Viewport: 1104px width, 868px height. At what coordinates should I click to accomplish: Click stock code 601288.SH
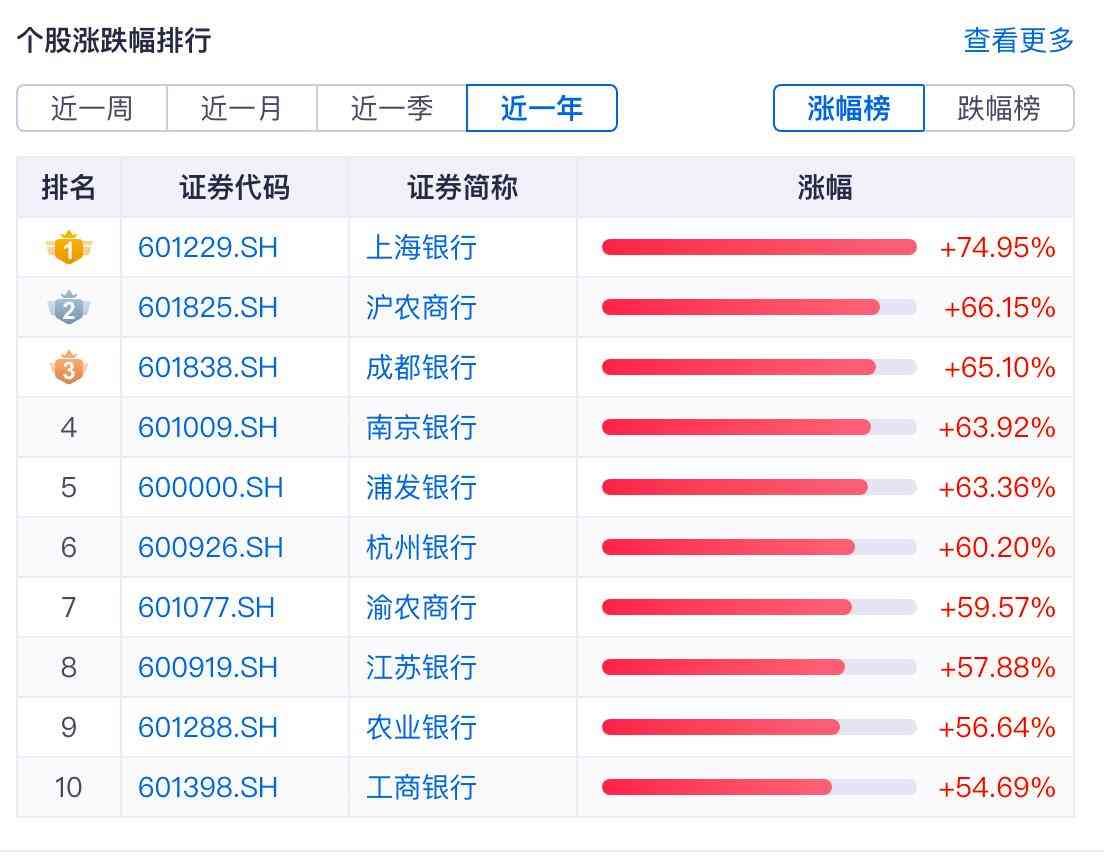(208, 728)
